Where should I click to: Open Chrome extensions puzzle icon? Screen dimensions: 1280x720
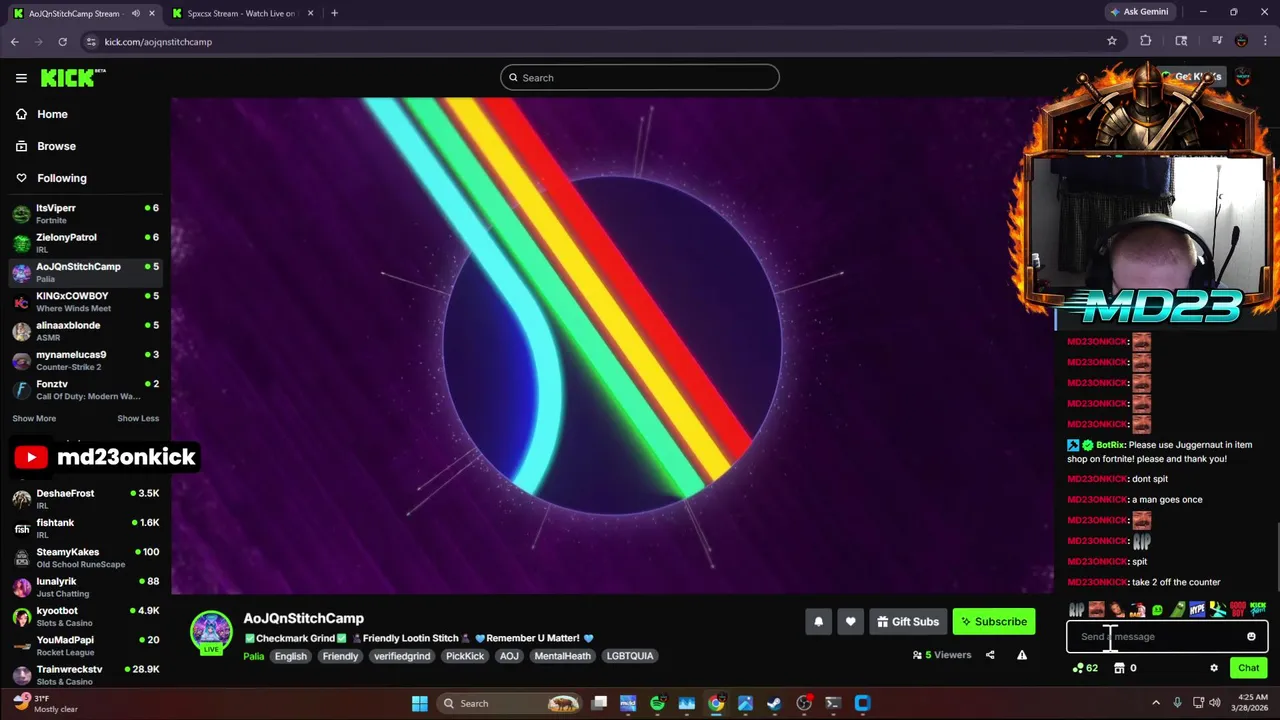[1146, 41]
